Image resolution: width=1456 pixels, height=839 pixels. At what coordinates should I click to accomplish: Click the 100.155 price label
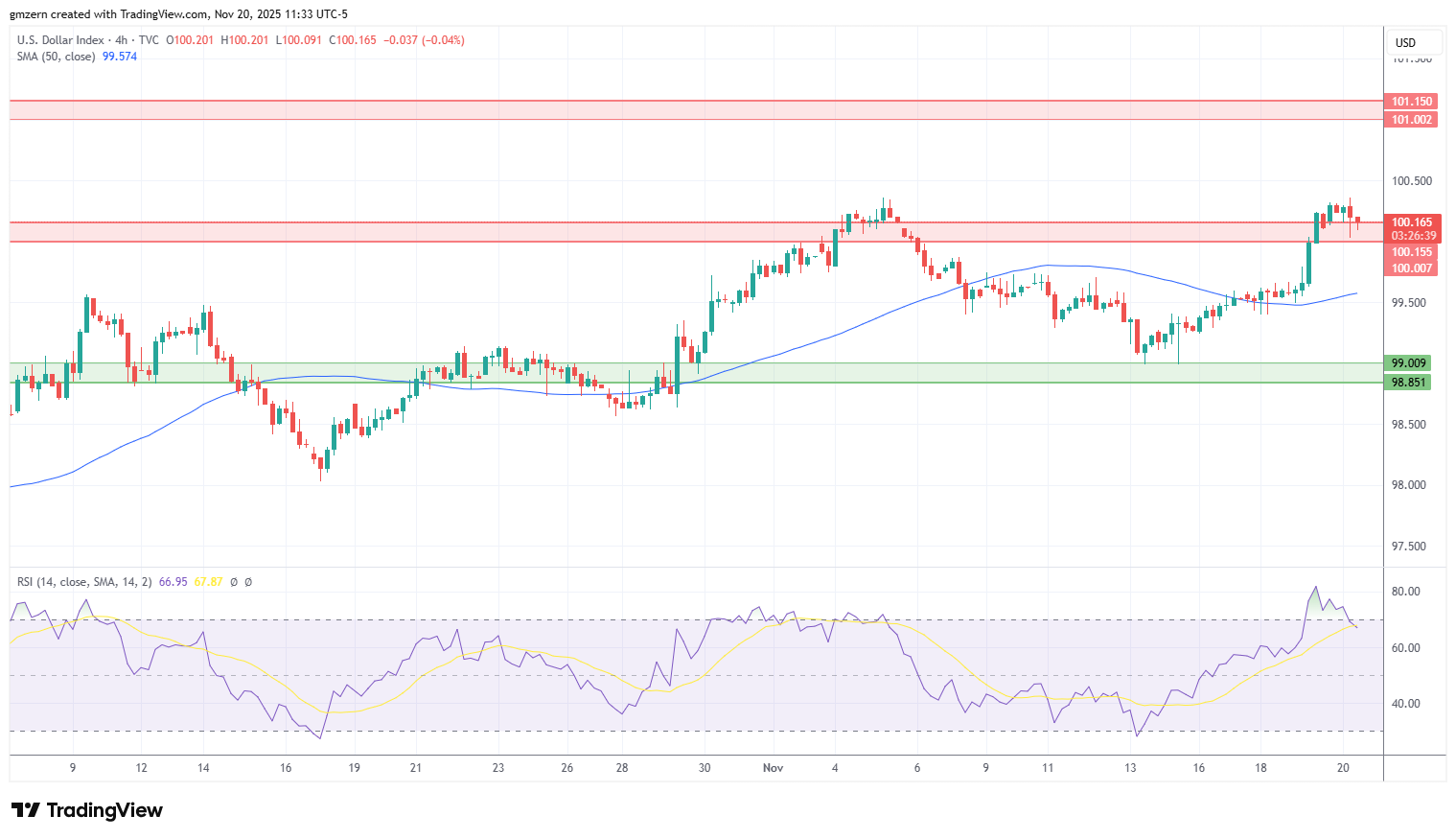click(x=1411, y=252)
